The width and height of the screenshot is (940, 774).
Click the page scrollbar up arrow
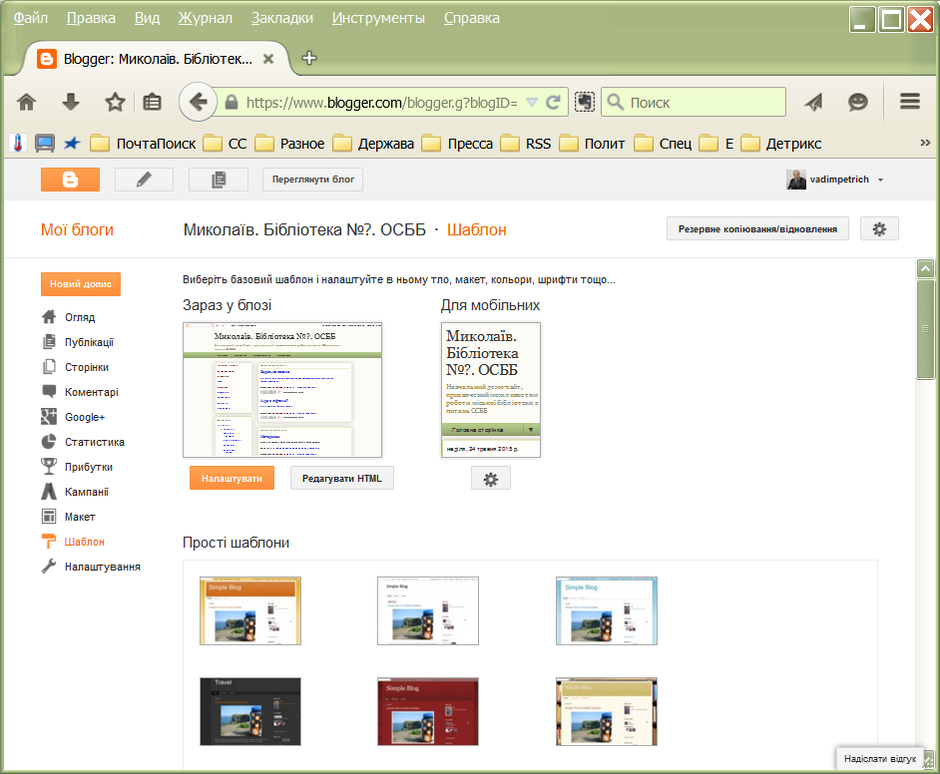coord(925,269)
